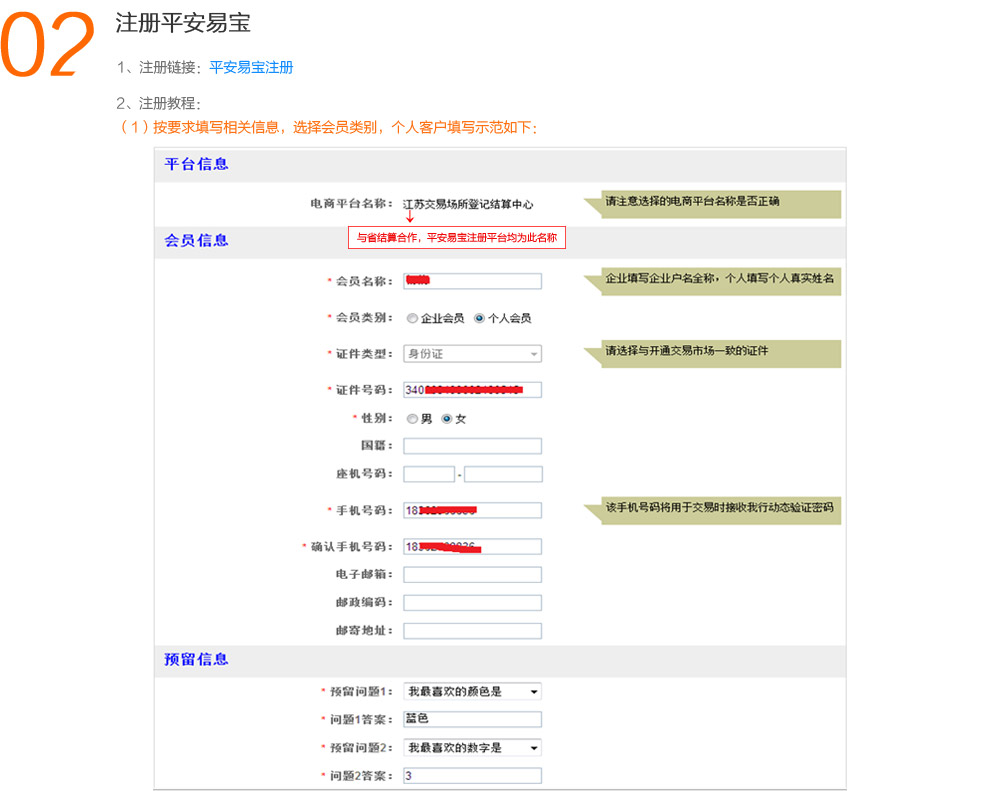The height and width of the screenshot is (791, 1007).
Task: Click the 平台信息 section heading
Action: (x=197, y=164)
